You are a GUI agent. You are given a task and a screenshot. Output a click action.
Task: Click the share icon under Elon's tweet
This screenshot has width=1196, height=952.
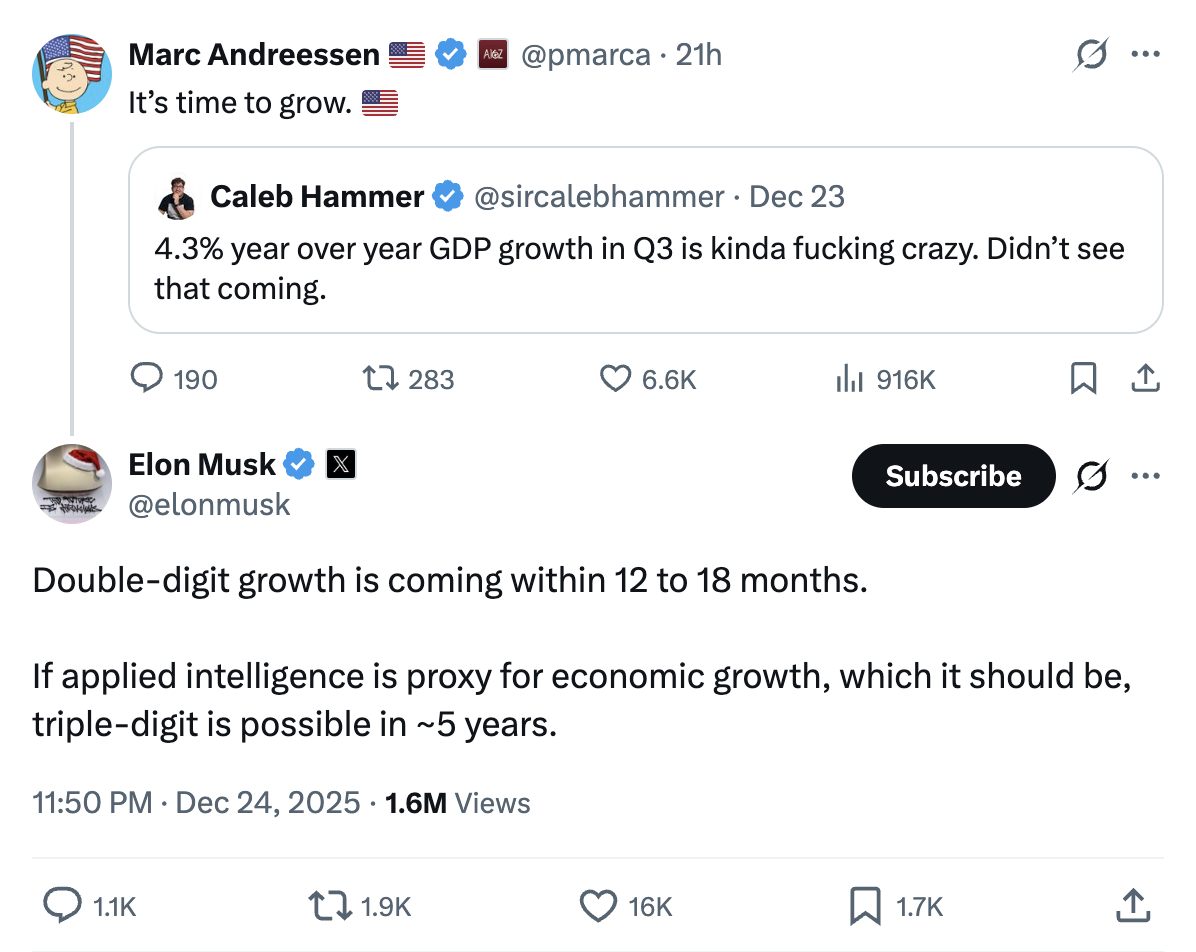point(1132,906)
